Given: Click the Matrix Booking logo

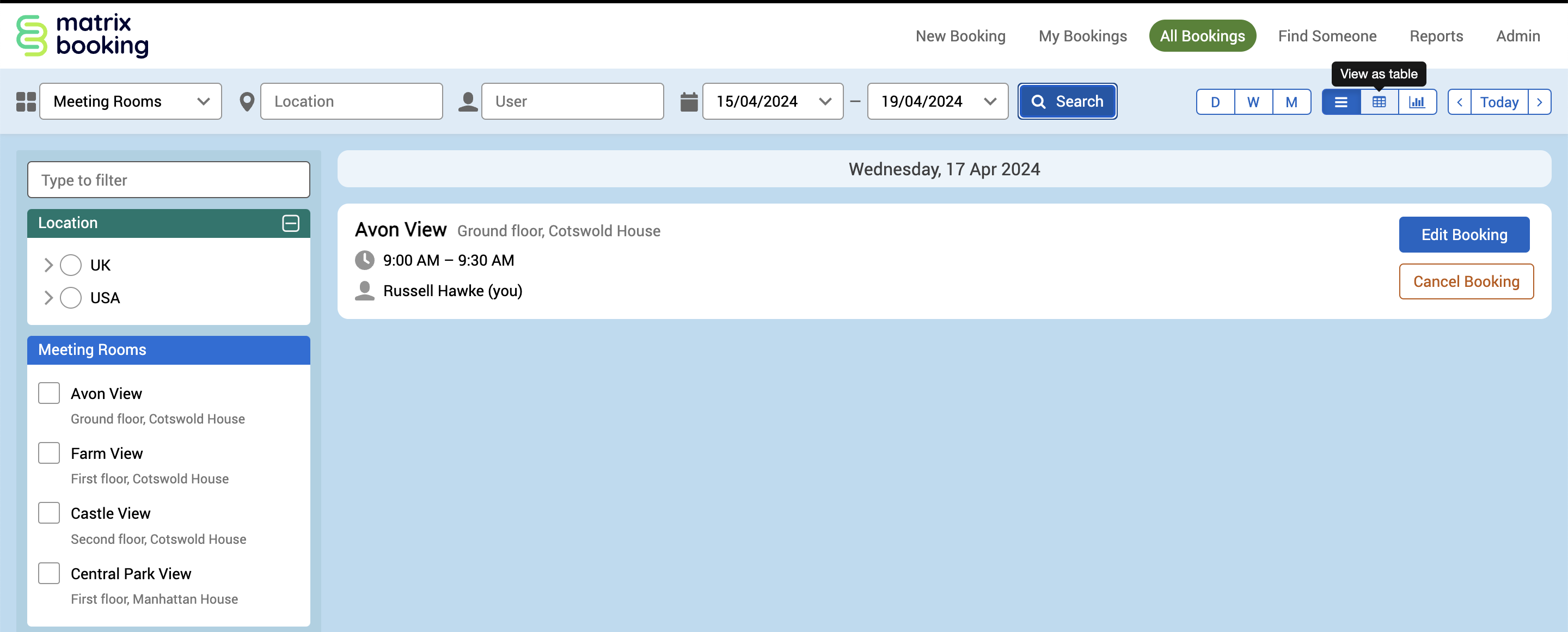Looking at the screenshot, I should point(82,35).
